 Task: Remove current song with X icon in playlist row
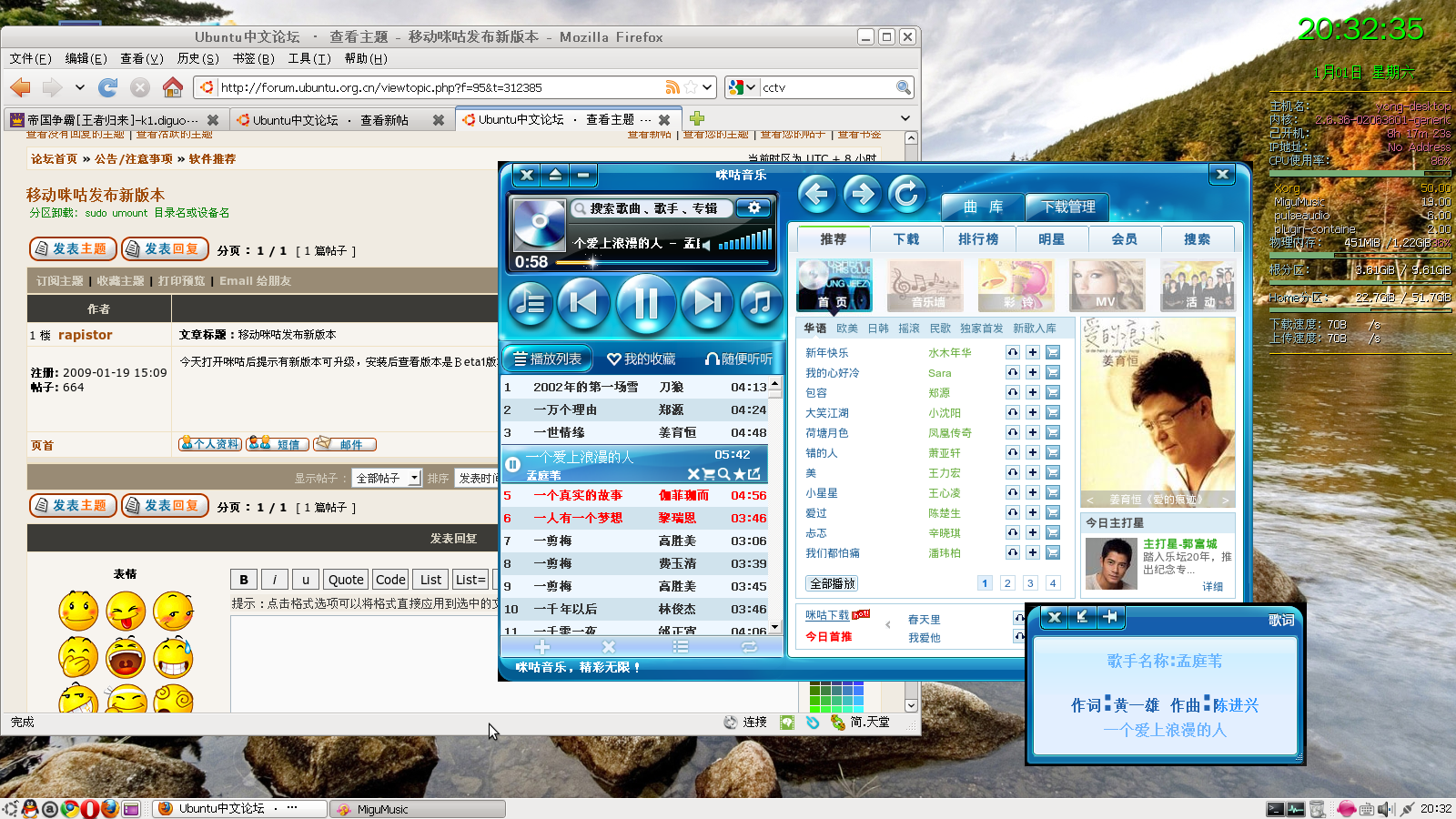(693, 474)
